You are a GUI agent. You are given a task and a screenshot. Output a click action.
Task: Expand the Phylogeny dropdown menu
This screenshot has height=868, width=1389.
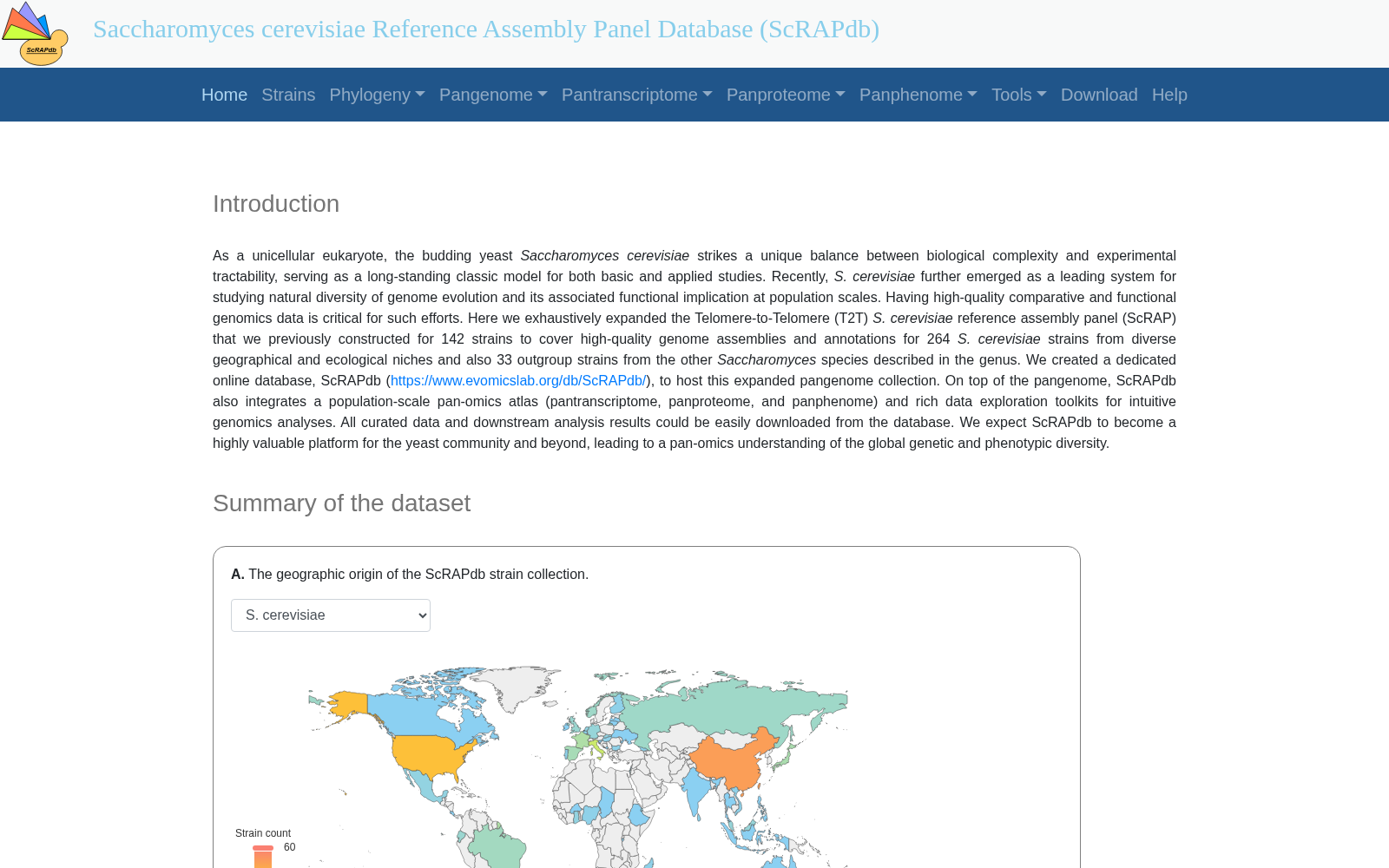[x=377, y=95]
